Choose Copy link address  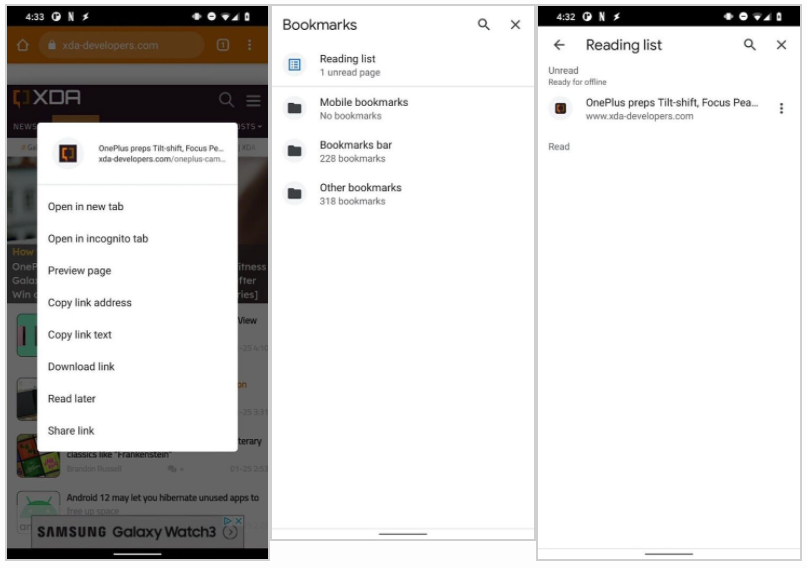point(137,303)
